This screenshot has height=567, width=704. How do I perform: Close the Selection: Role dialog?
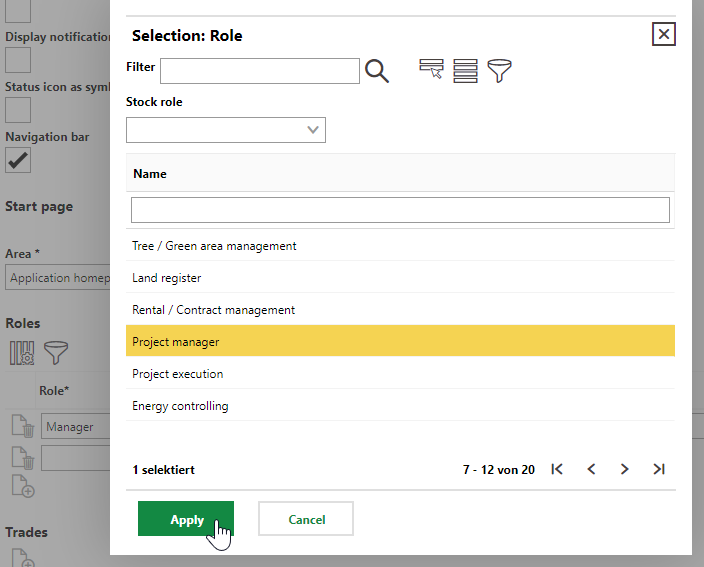click(x=664, y=35)
